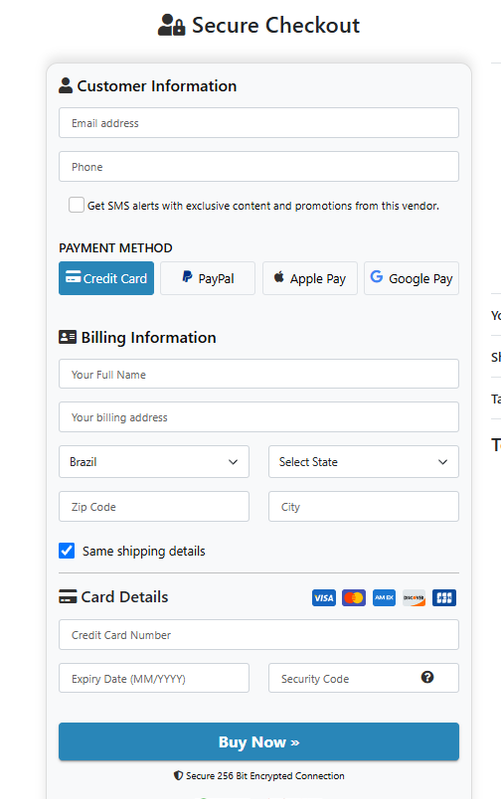This screenshot has height=799, width=501.
Task: Click the lock-user icon beside Secure Checkout
Action: (171, 25)
